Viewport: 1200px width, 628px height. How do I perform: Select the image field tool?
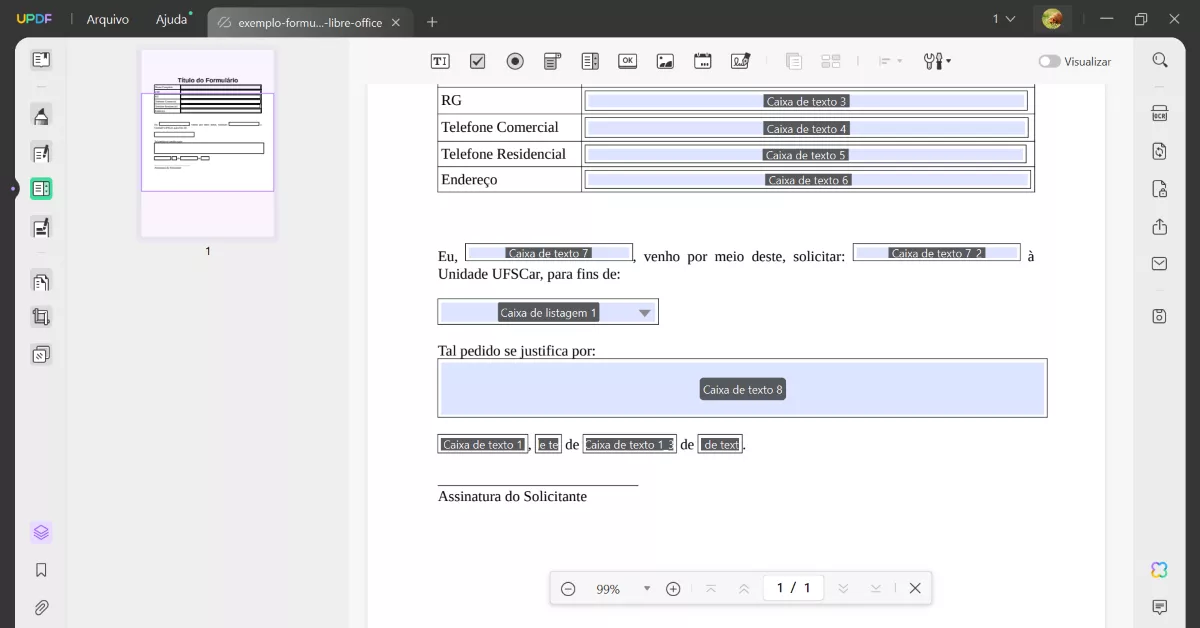(664, 61)
